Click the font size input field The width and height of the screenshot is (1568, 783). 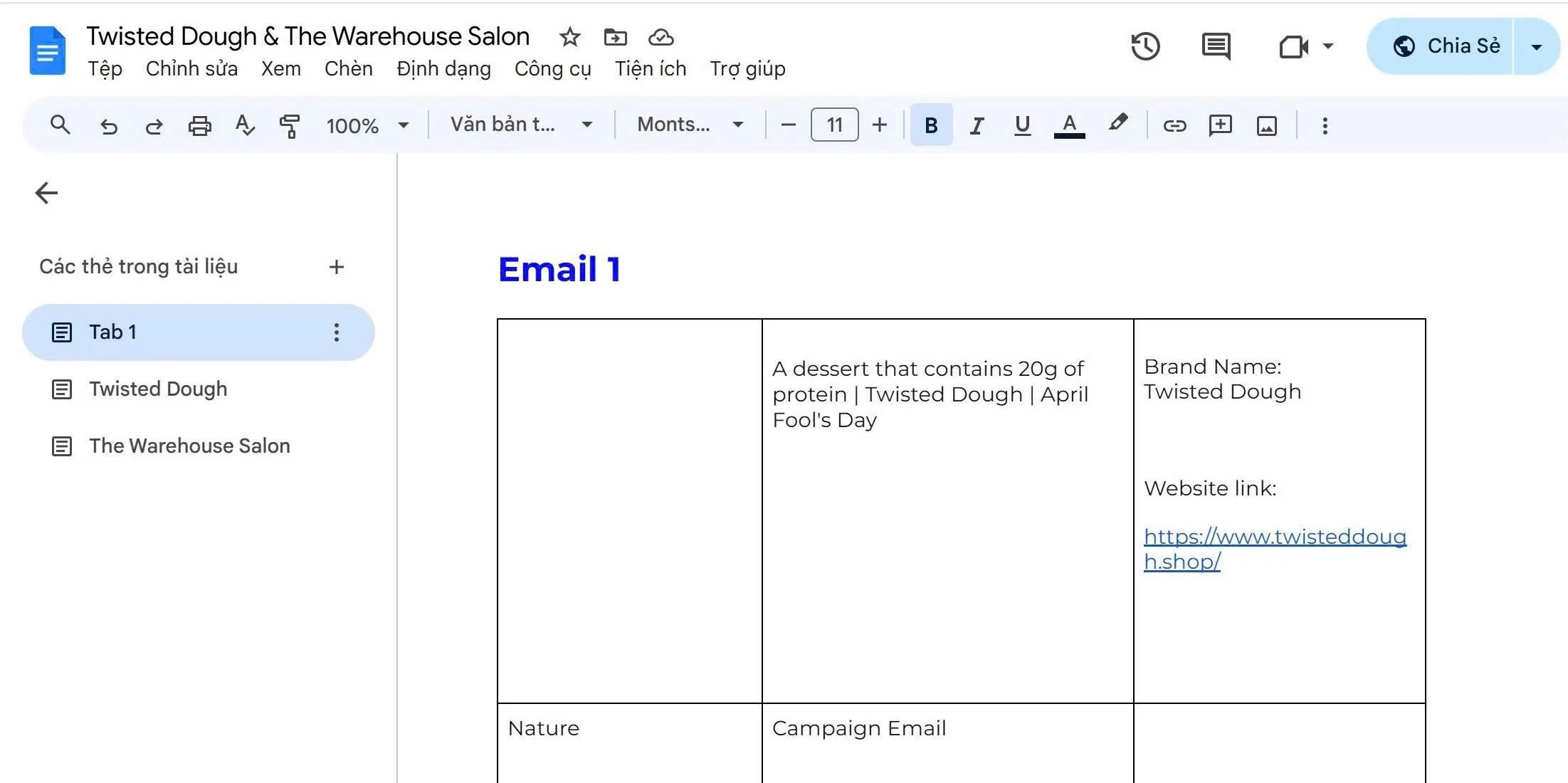(x=834, y=126)
